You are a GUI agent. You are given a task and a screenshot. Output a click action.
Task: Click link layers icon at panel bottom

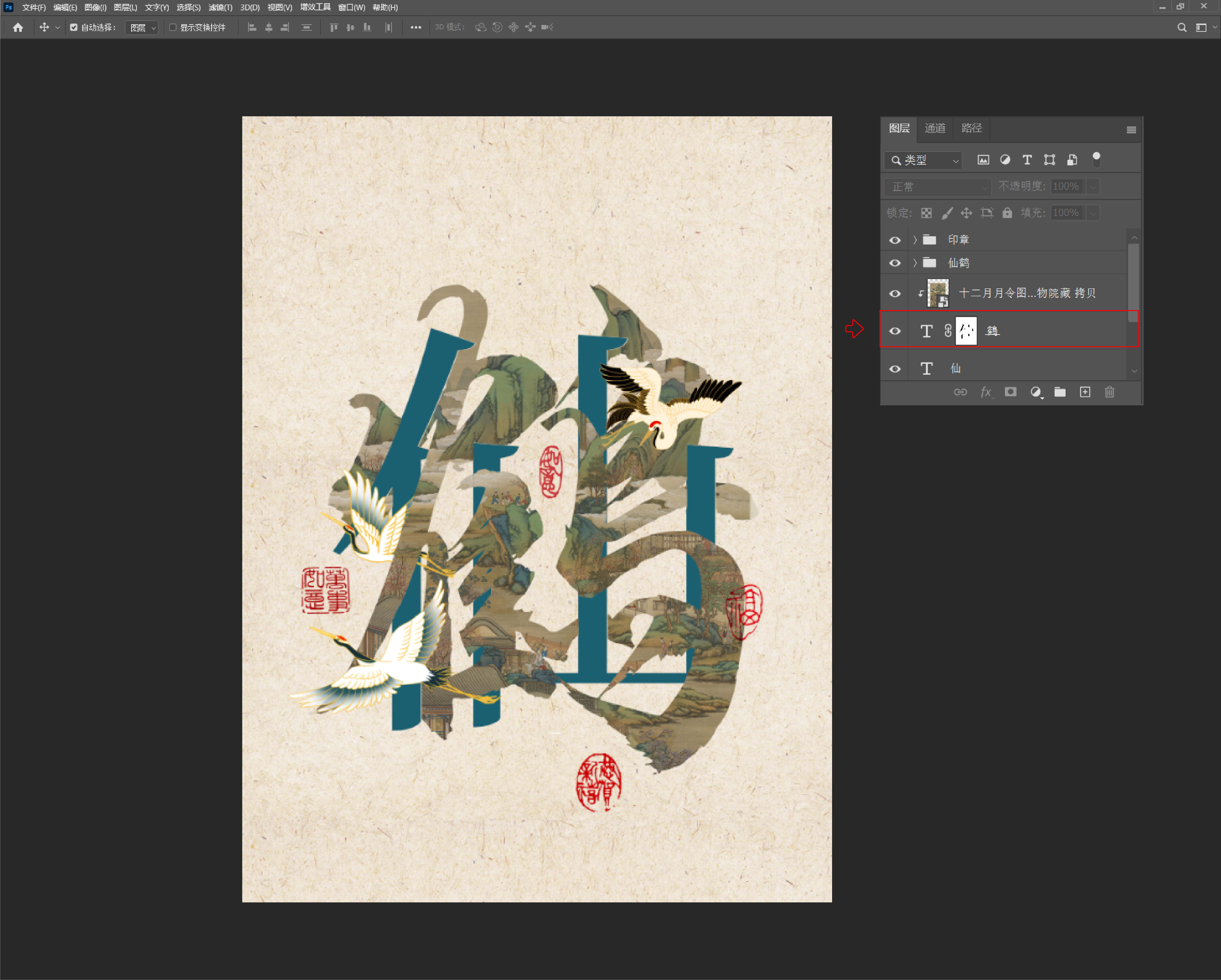961,392
